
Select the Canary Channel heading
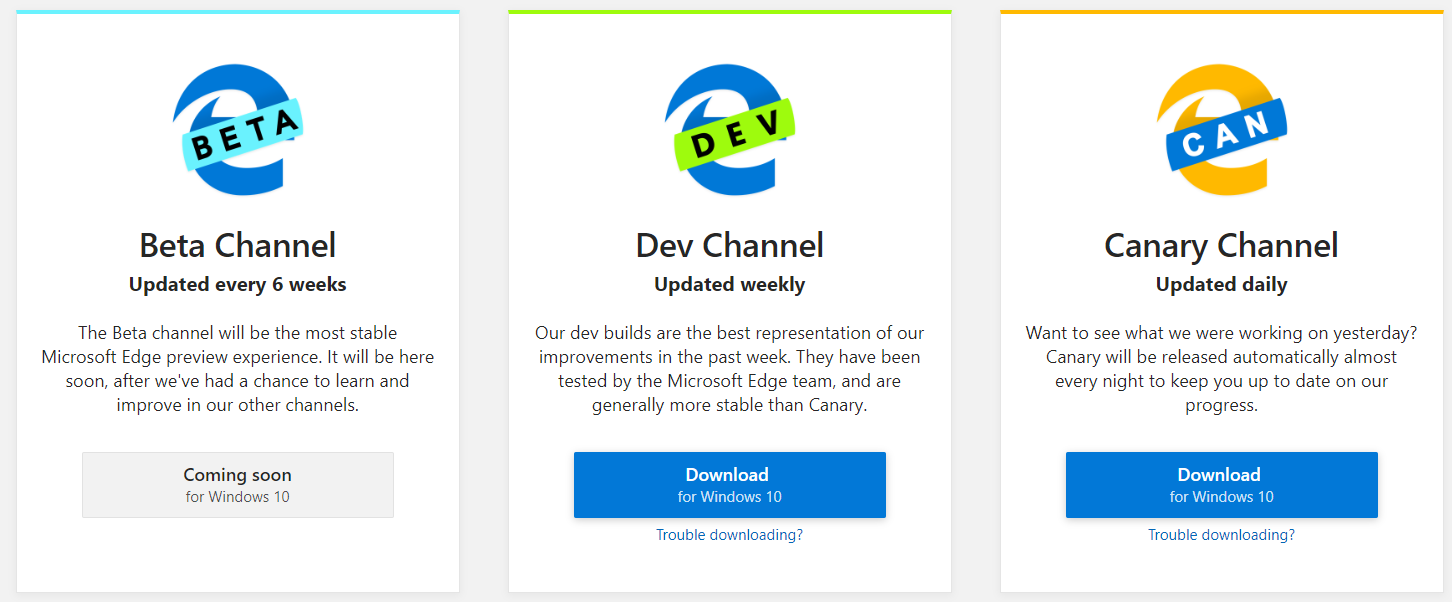[1221, 245]
